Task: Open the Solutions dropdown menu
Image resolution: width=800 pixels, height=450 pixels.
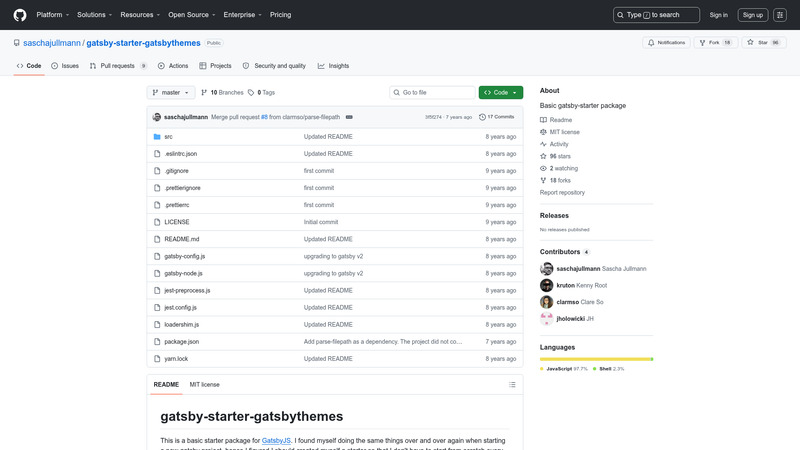Action: tap(94, 15)
